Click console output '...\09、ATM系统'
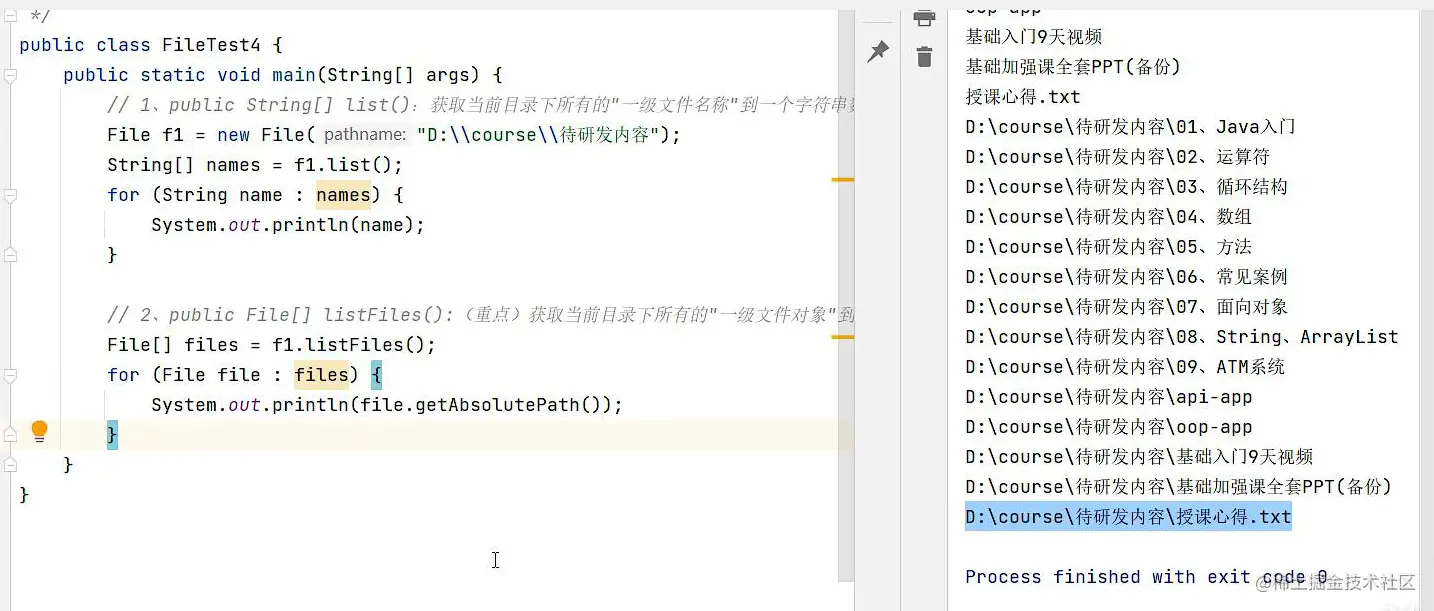The height and width of the screenshot is (611, 1434). click(x=1125, y=367)
